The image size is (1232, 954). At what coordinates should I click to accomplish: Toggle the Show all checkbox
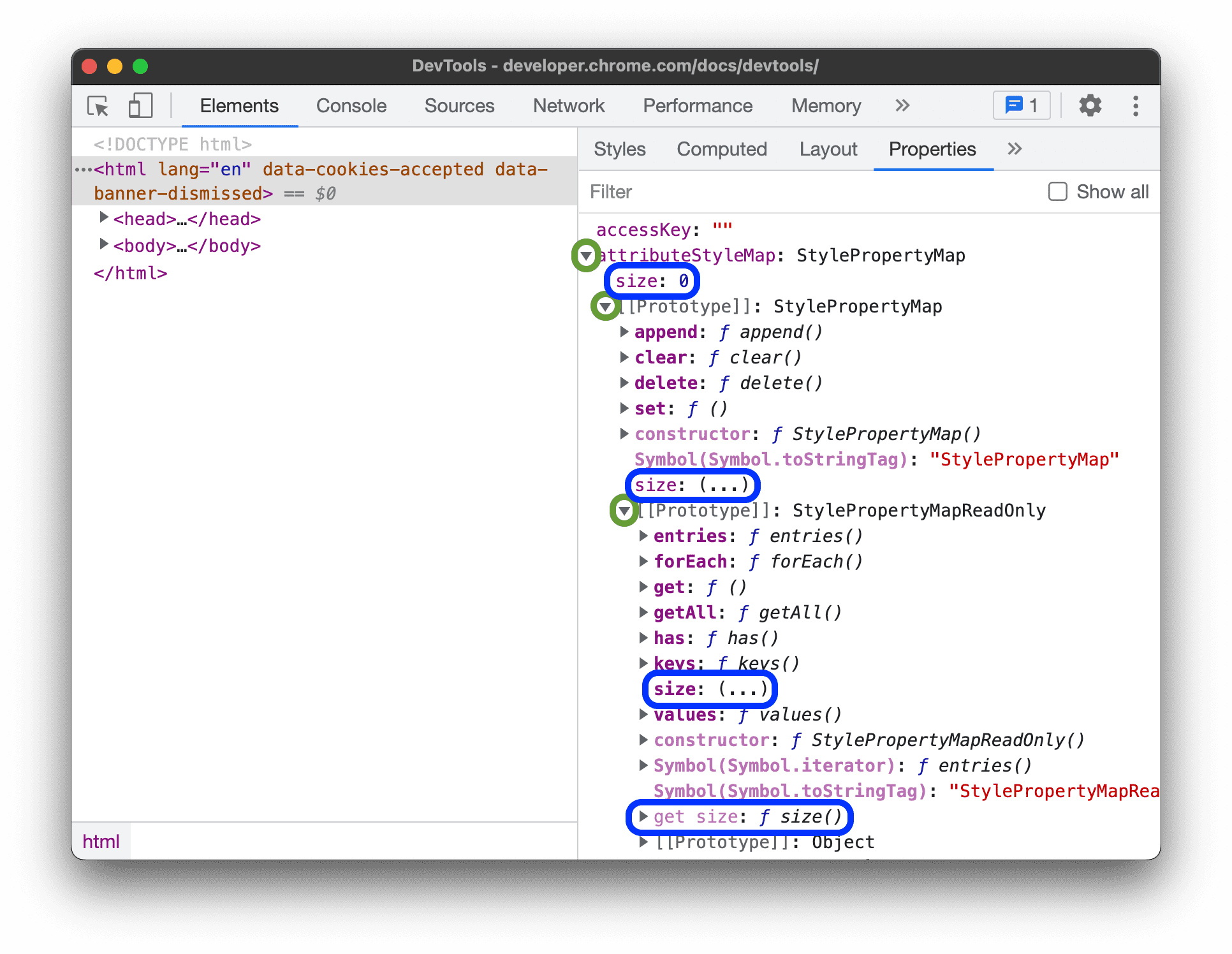coord(1056,192)
